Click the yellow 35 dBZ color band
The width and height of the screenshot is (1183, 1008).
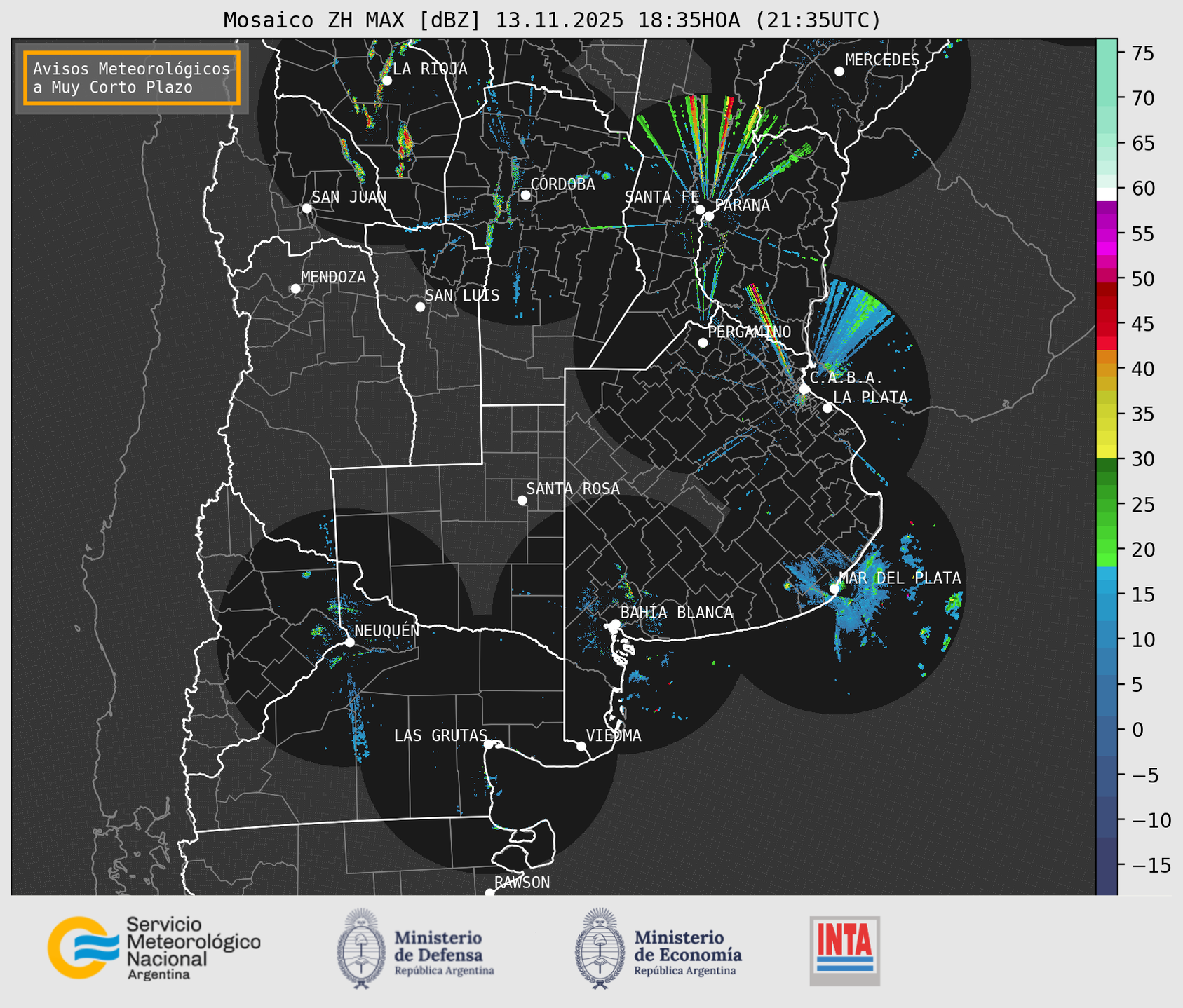coord(1106,414)
